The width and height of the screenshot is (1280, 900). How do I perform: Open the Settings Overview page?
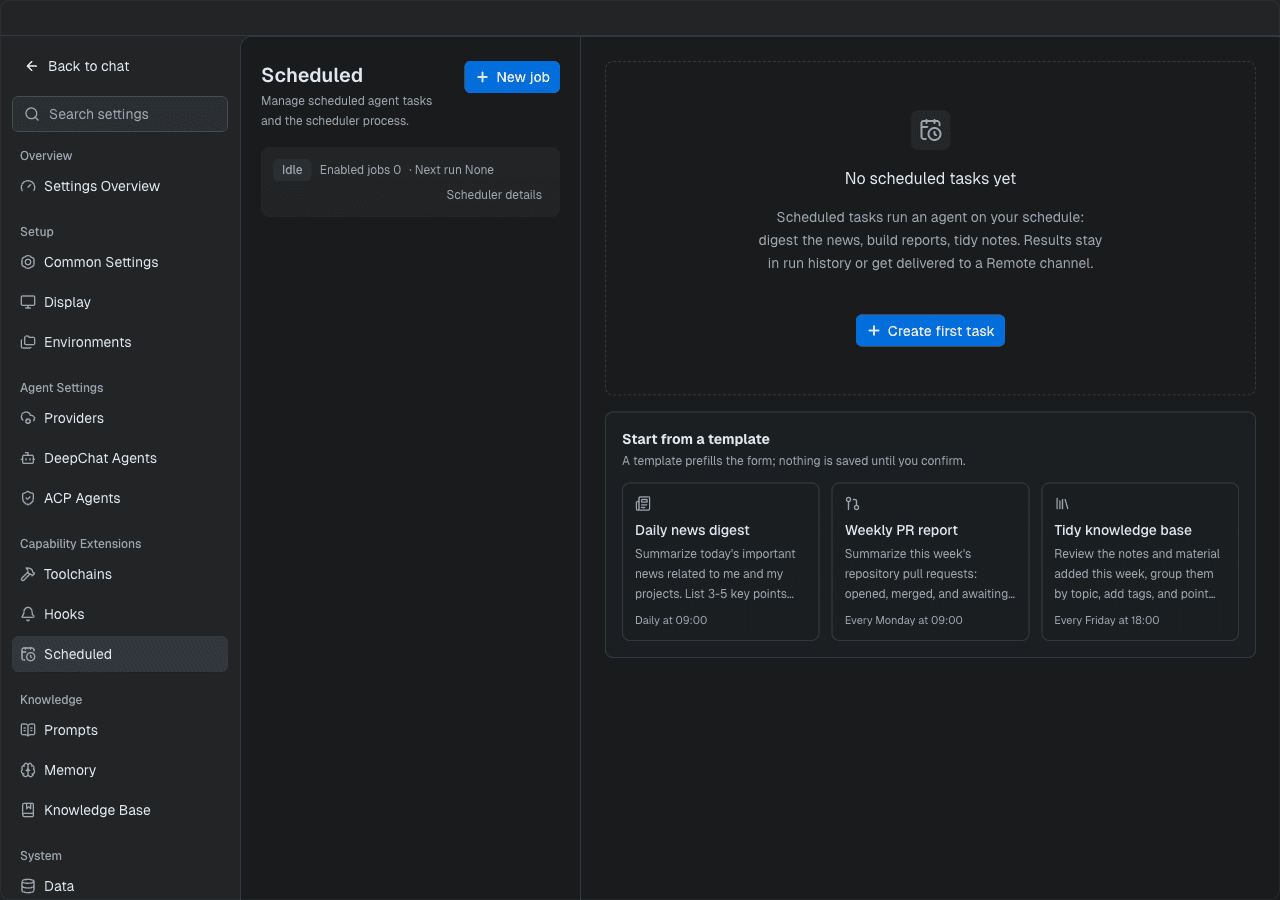click(120, 186)
